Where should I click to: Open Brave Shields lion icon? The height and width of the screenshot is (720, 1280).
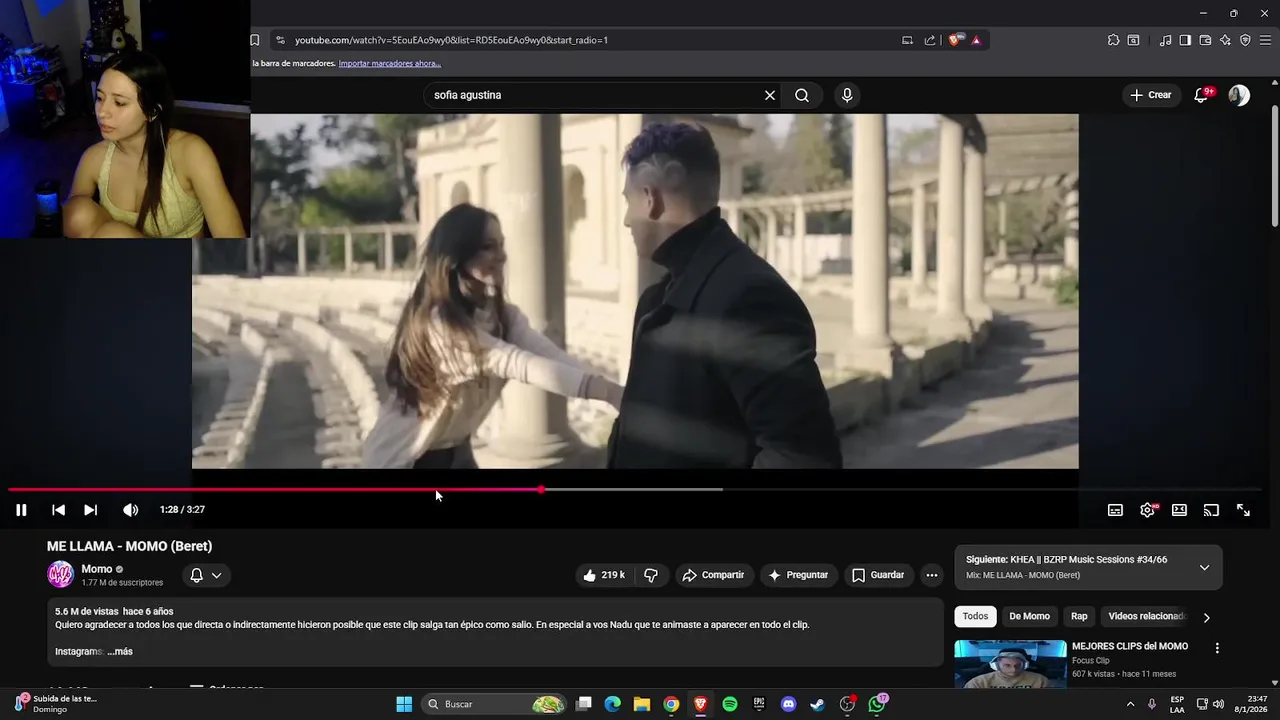tap(955, 40)
